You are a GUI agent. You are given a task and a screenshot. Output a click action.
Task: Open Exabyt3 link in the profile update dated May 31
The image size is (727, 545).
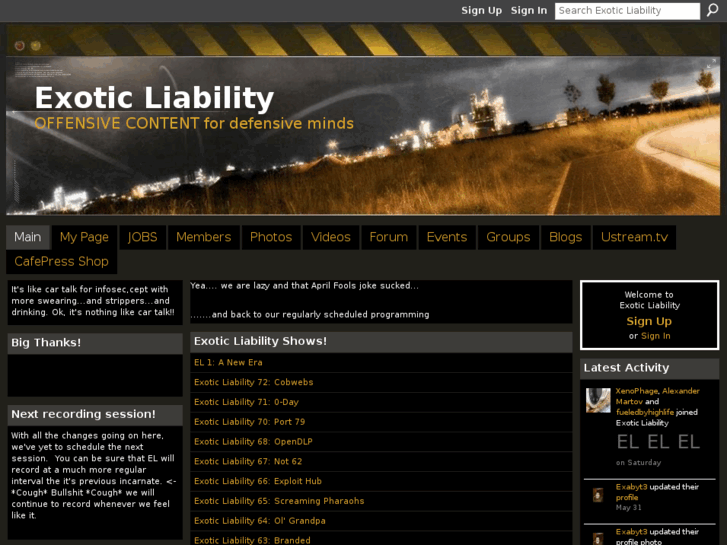pos(631,487)
